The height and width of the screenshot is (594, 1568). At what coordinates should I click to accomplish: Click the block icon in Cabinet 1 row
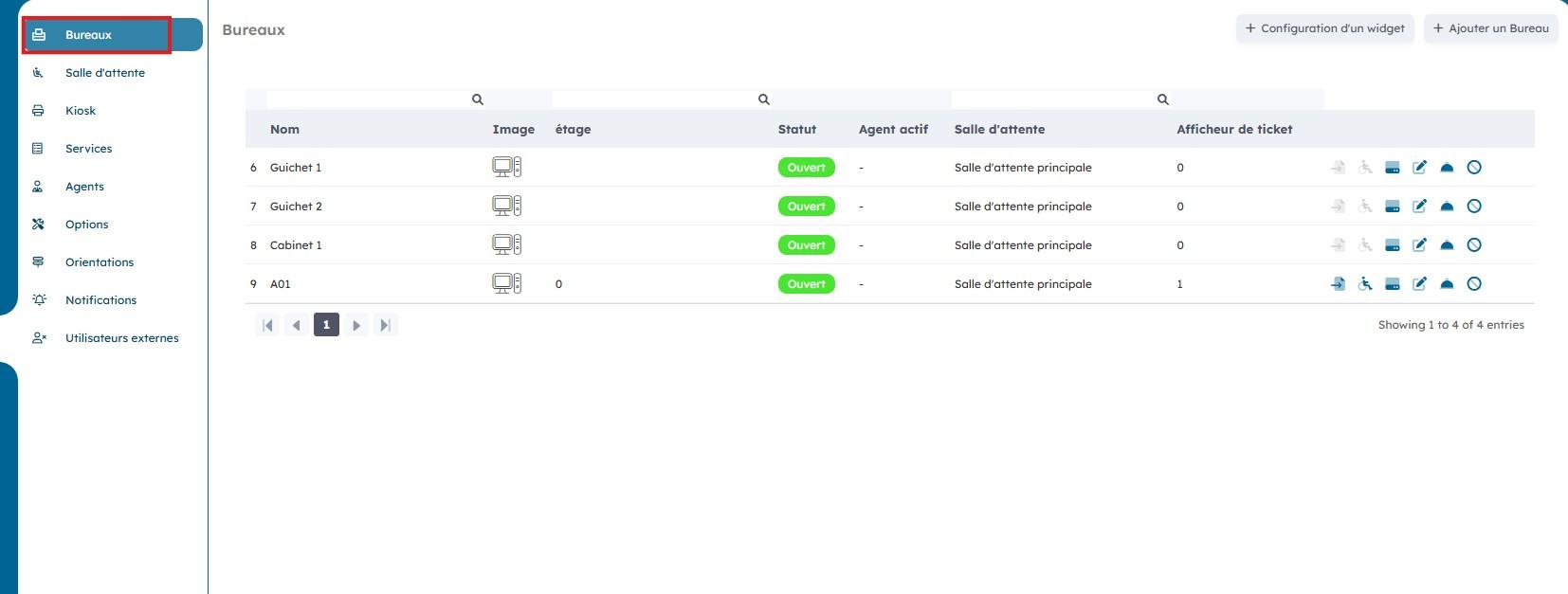click(x=1474, y=245)
